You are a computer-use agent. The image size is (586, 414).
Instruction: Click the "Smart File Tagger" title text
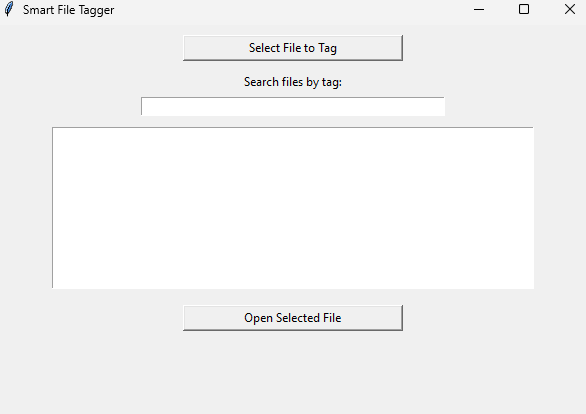[68, 10]
